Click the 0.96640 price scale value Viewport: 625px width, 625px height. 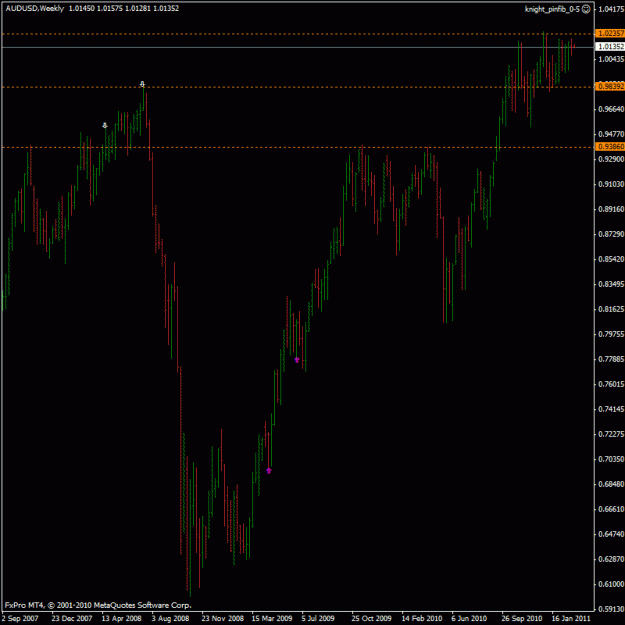point(611,109)
